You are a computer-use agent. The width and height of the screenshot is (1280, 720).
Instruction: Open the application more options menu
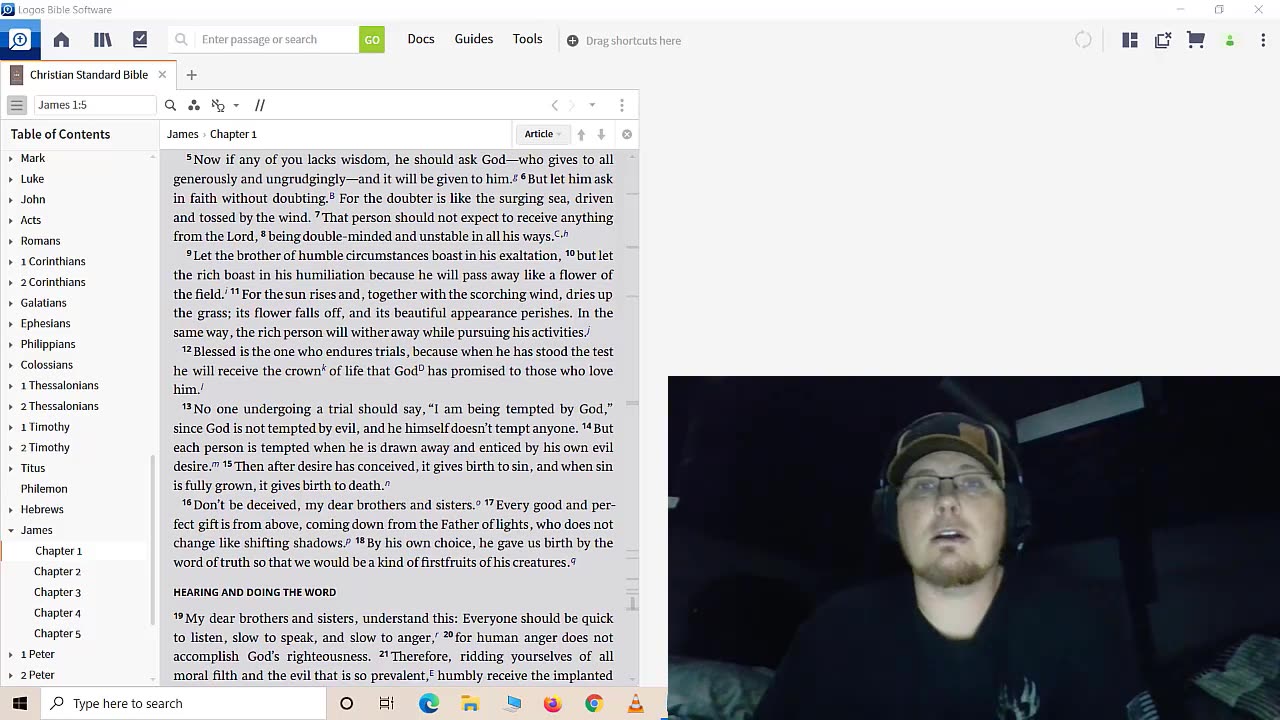coord(1263,40)
